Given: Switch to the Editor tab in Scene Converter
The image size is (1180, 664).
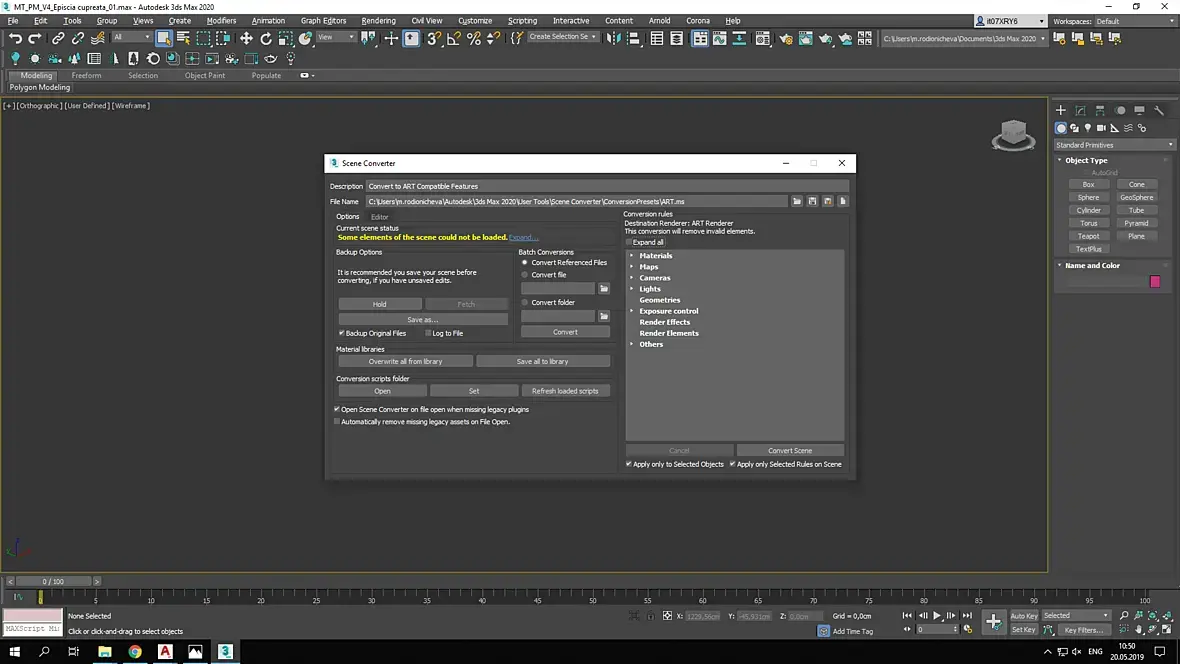Looking at the screenshot, I should point(380,217).
